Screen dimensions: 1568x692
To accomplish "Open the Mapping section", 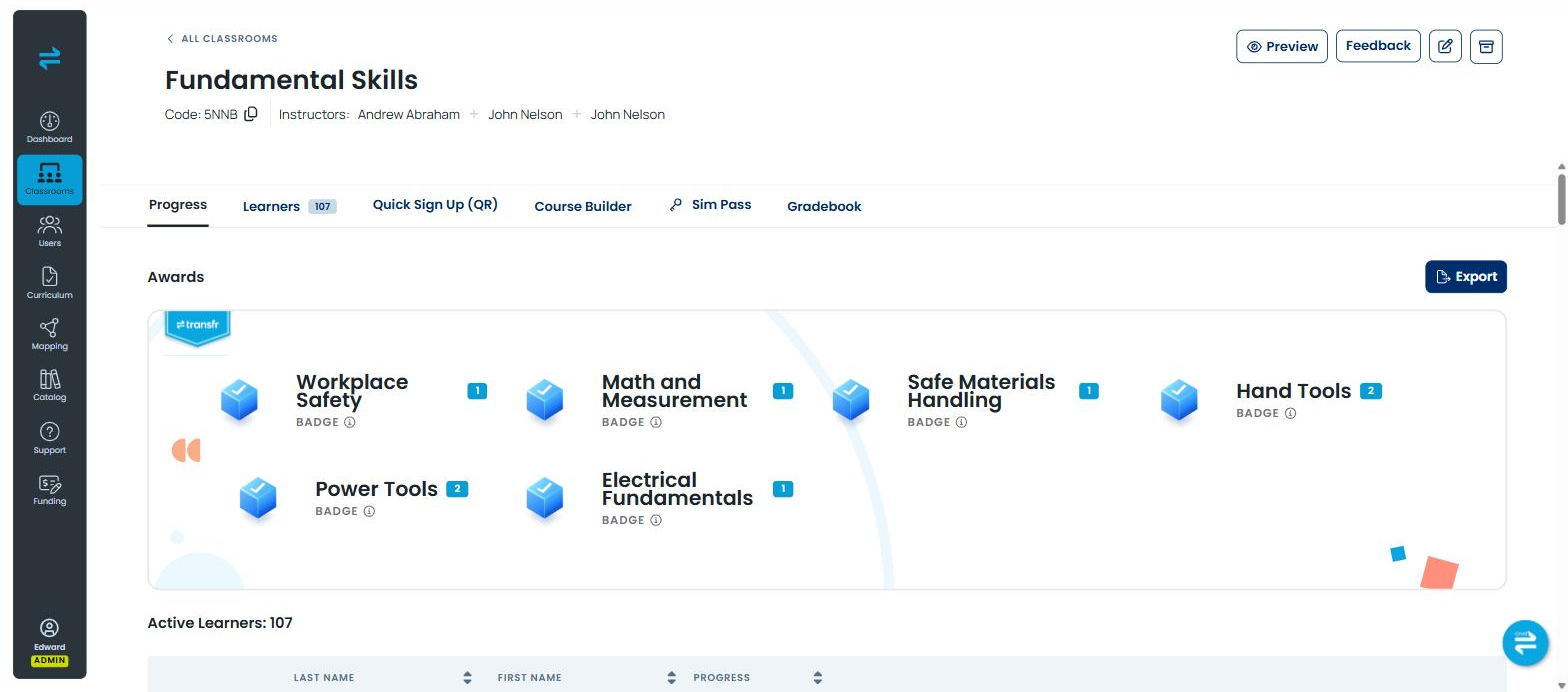I will point(49,334).
